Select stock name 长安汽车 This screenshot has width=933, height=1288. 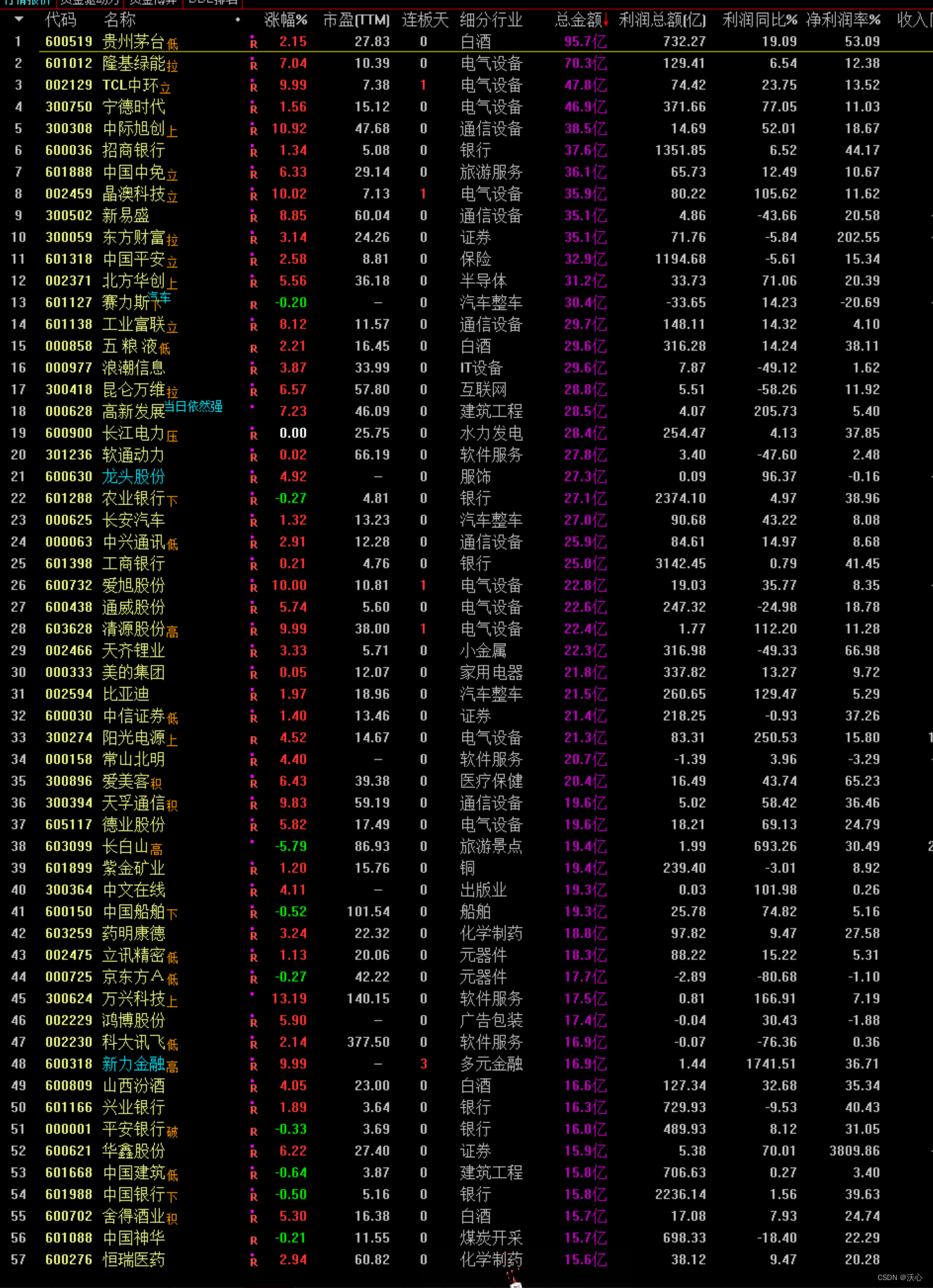click(x=134, y=520)
